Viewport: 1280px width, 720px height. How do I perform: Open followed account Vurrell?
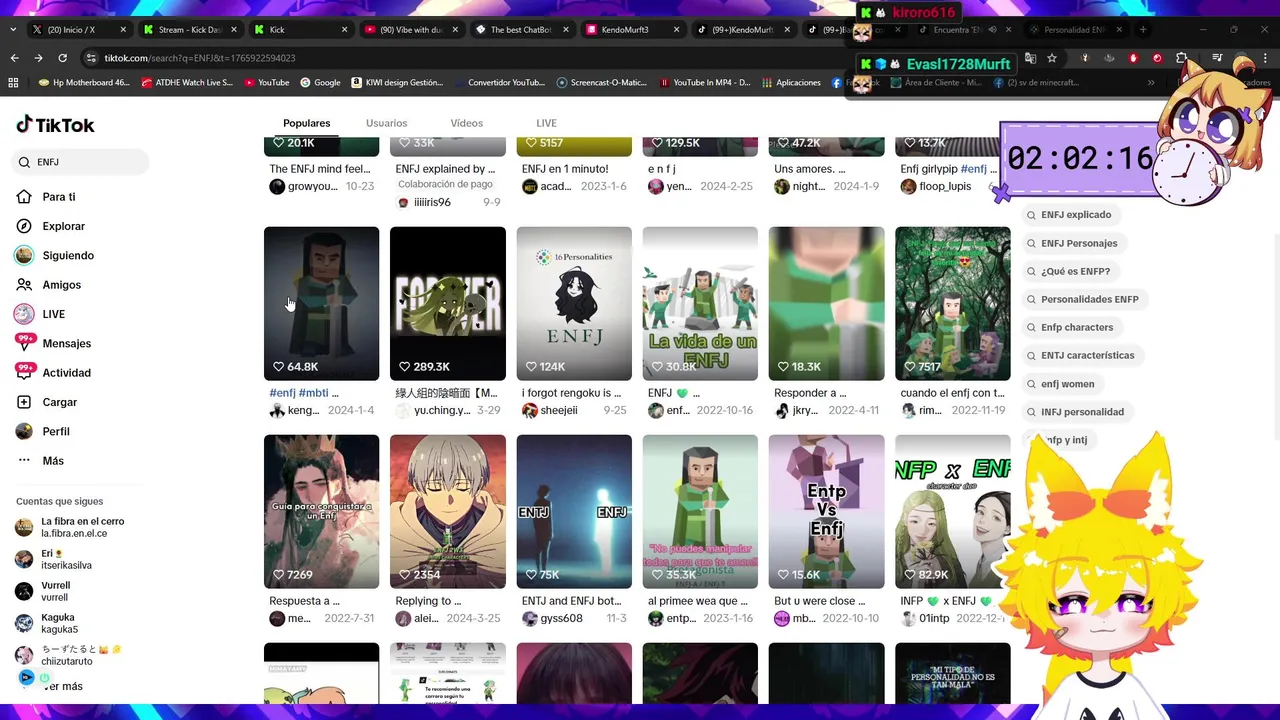pyautogui.click(x=43, y=591)
